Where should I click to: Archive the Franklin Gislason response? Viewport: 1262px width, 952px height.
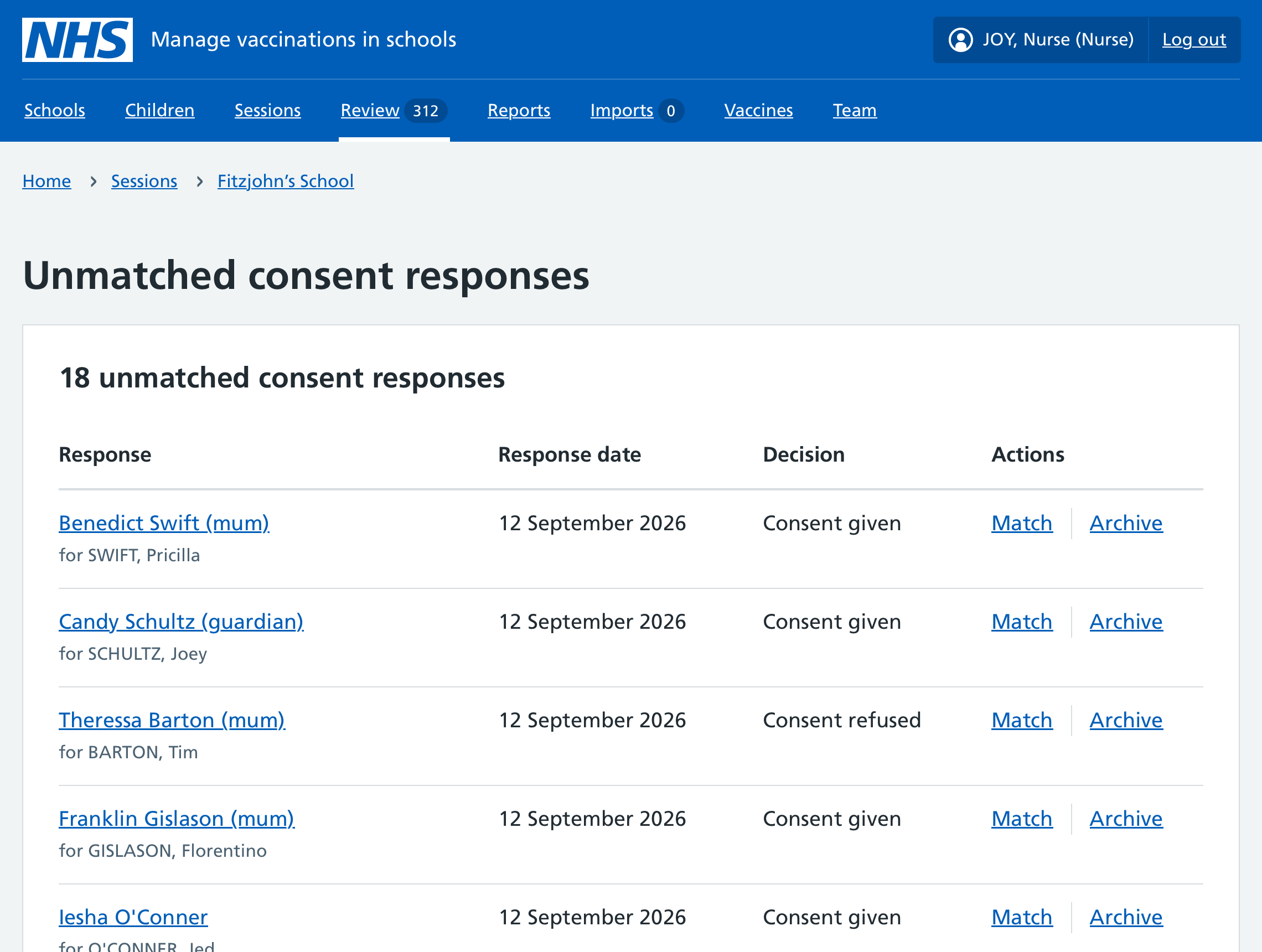pos(1126,819)
